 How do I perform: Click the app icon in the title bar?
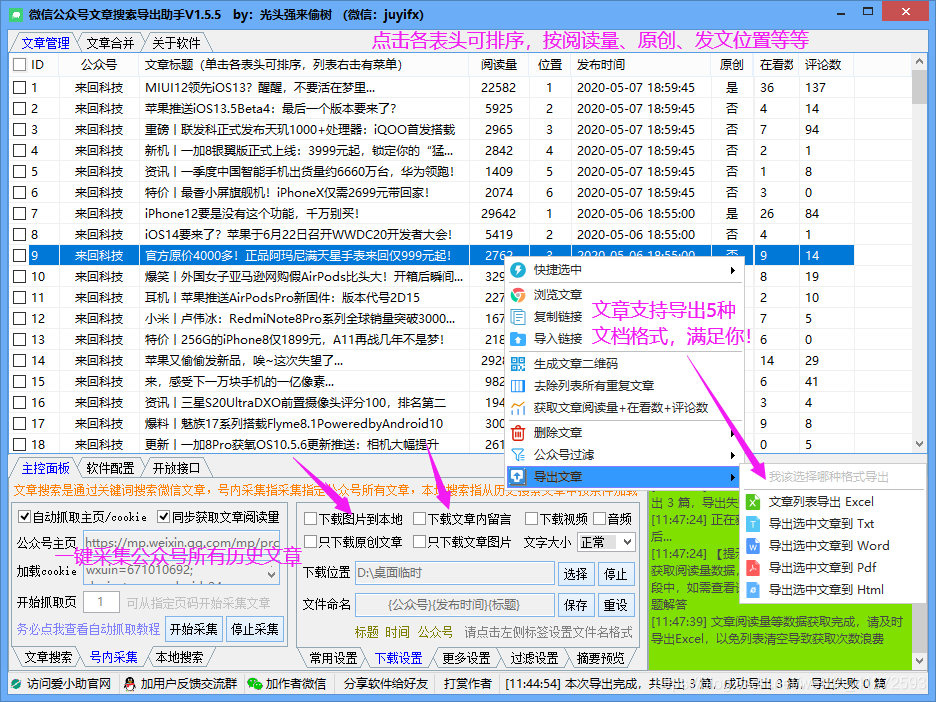click(16, 15)
